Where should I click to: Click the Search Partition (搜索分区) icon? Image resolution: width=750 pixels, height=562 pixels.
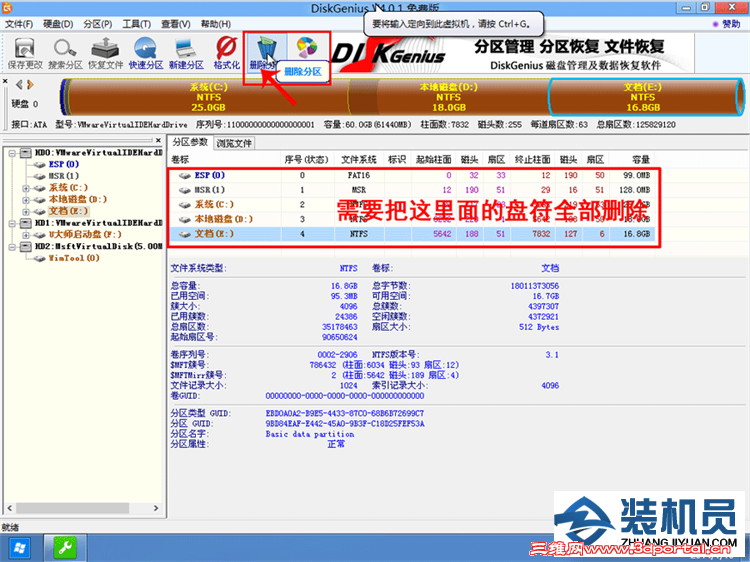[x=65, y=53]
